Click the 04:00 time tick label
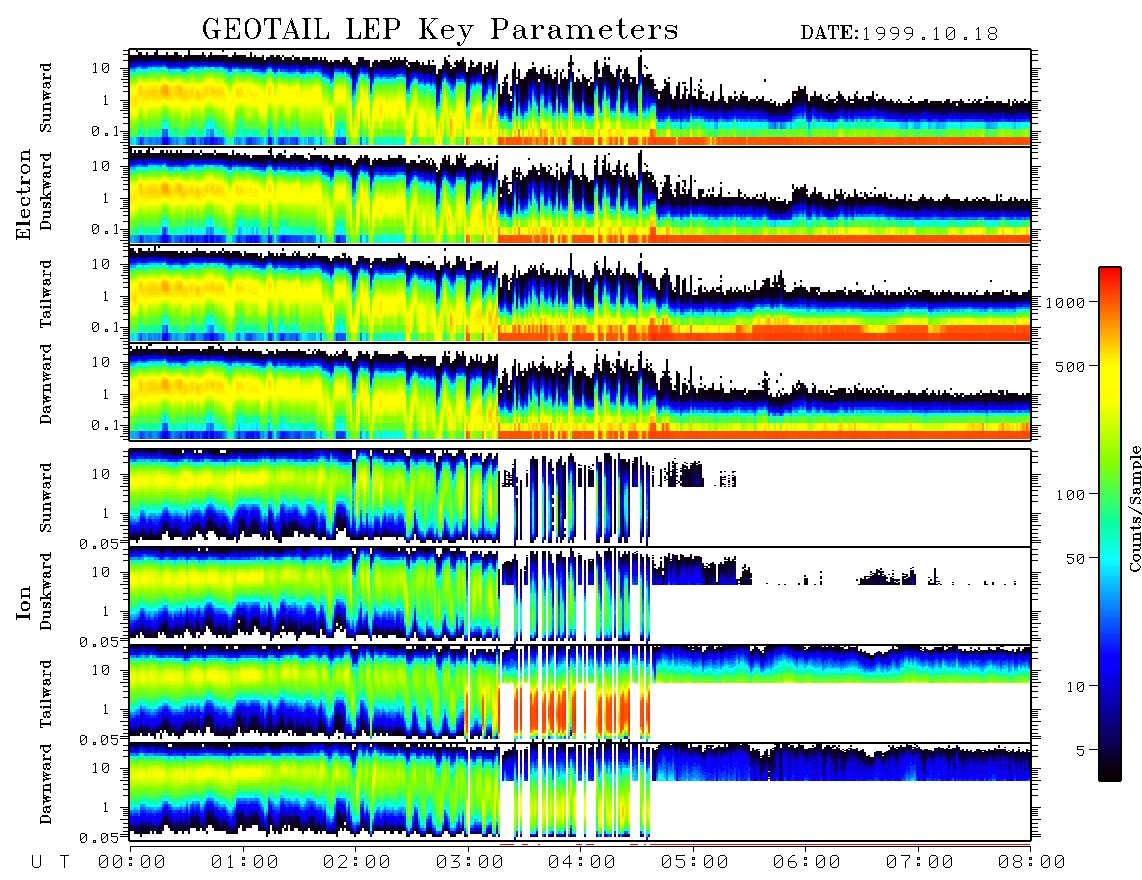Screen dimensions: 1142x880 (582, 863)
